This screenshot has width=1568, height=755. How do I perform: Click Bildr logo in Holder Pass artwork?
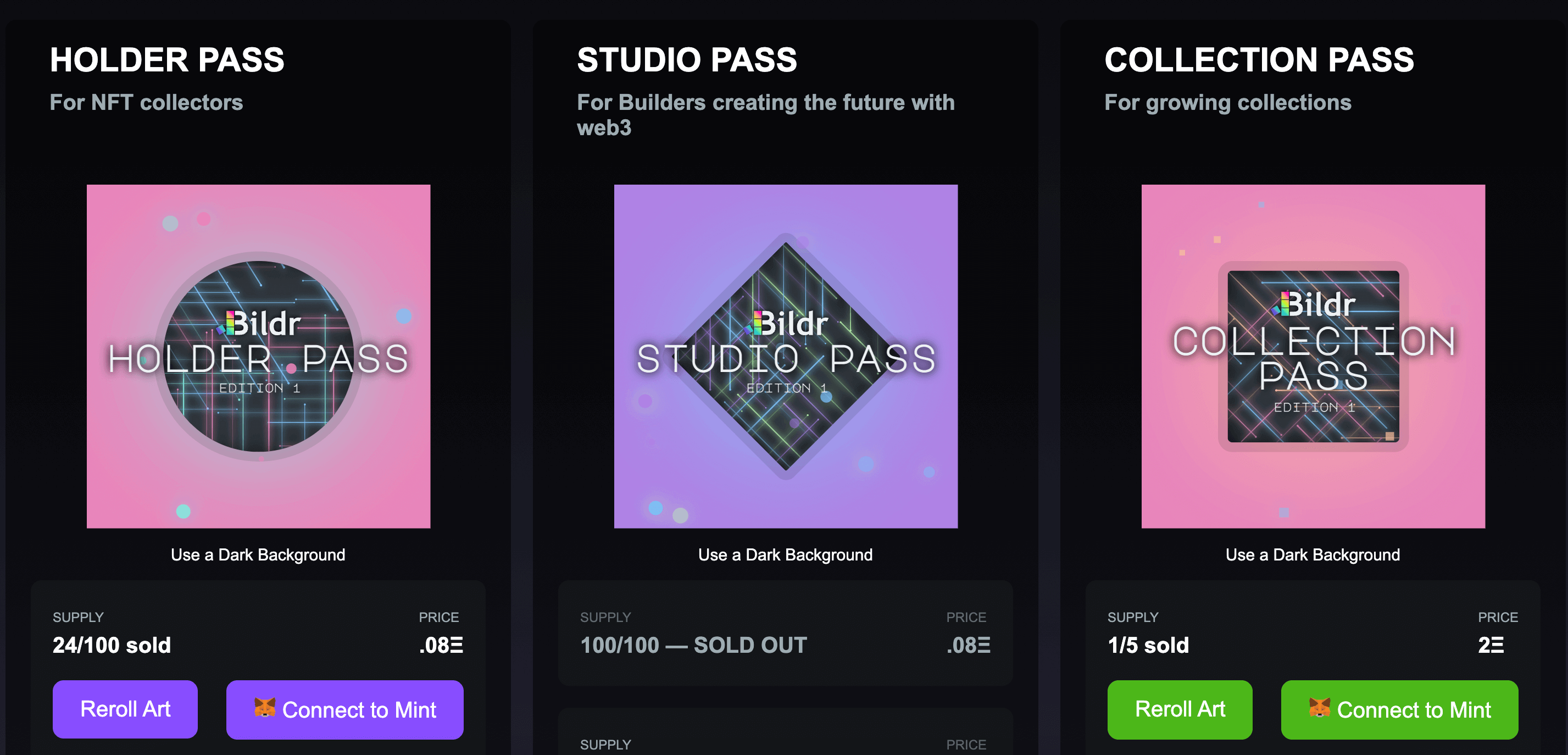pos(259,323)
